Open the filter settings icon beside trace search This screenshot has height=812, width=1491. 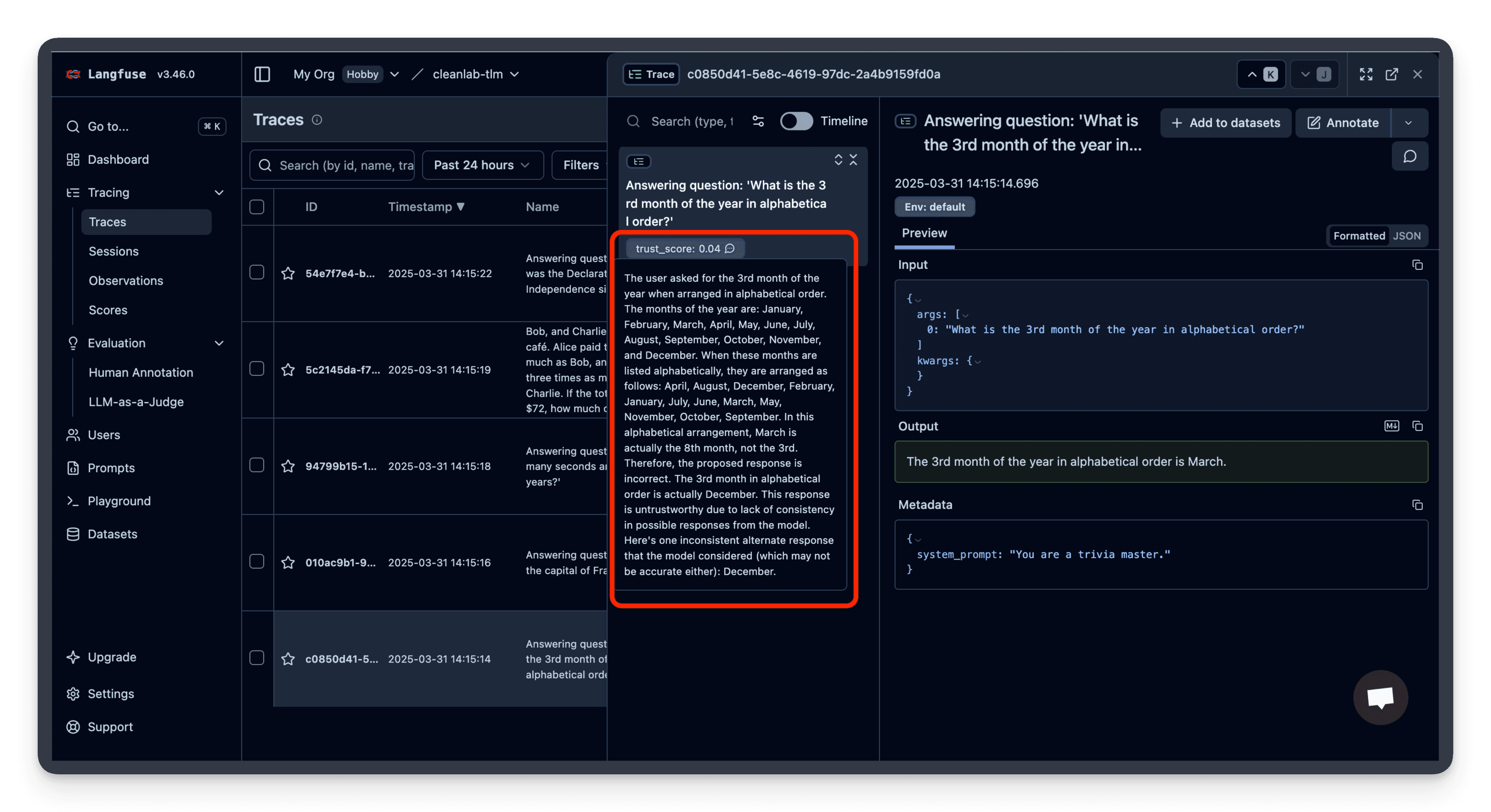[x=758, y=121]
